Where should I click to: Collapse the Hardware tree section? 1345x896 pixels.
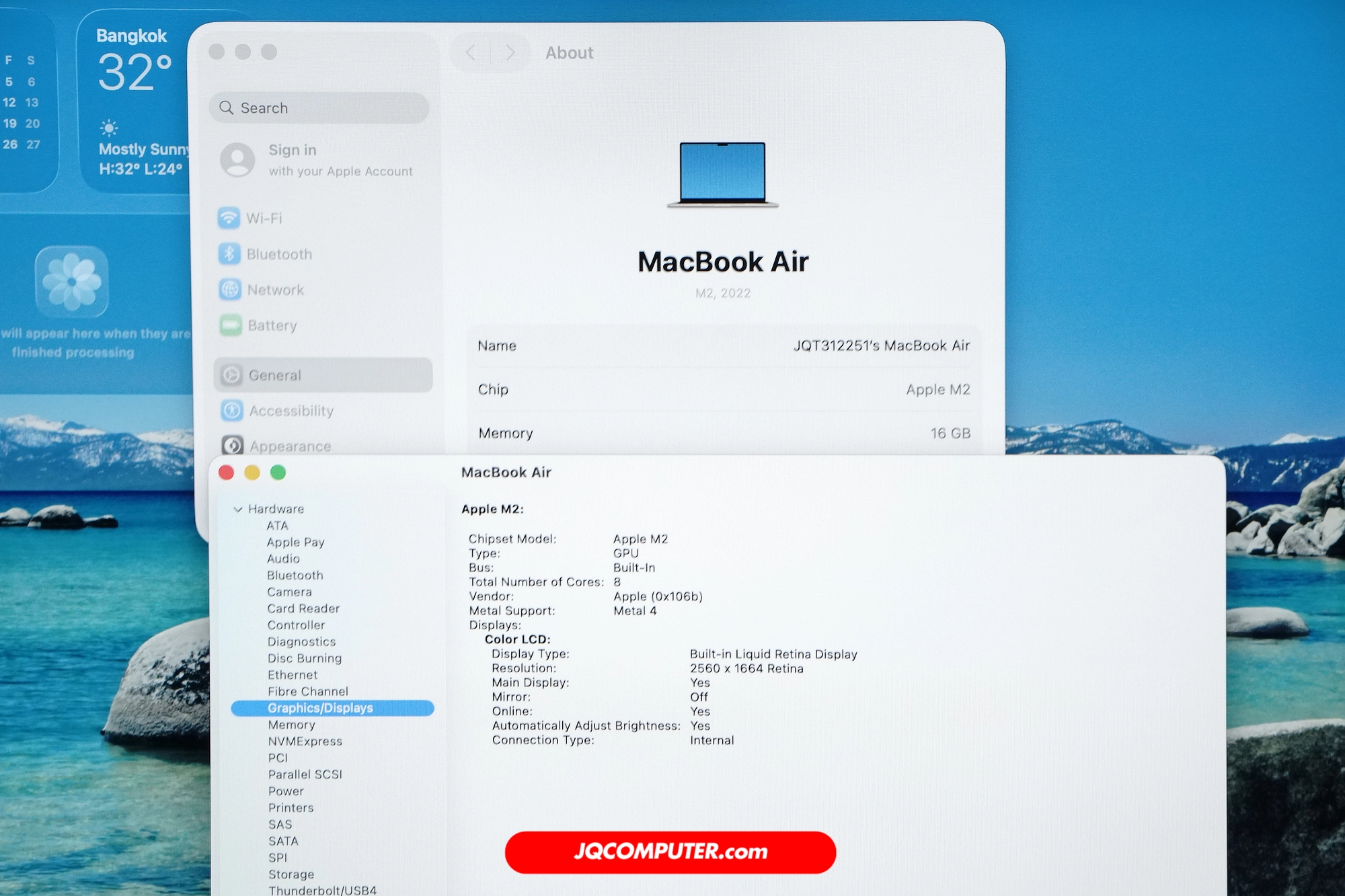(x=239, y=509)
